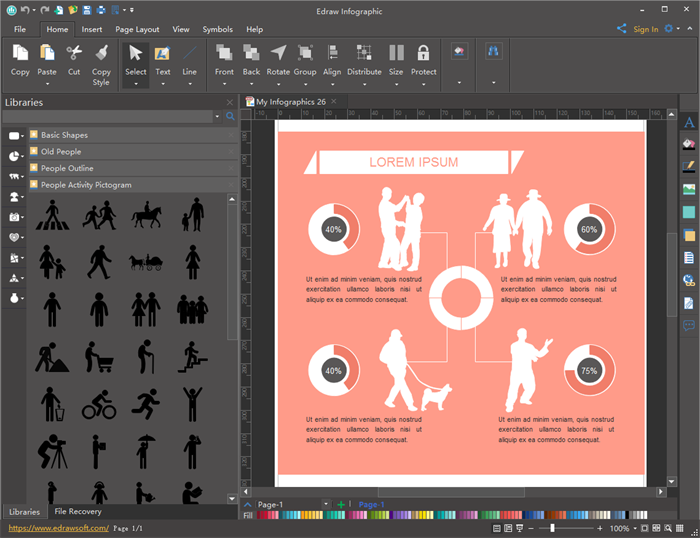Image resolution: width=700 pixels, height=538 pixels.
Task: Click the Sign In link
Action: pos(645,30)
